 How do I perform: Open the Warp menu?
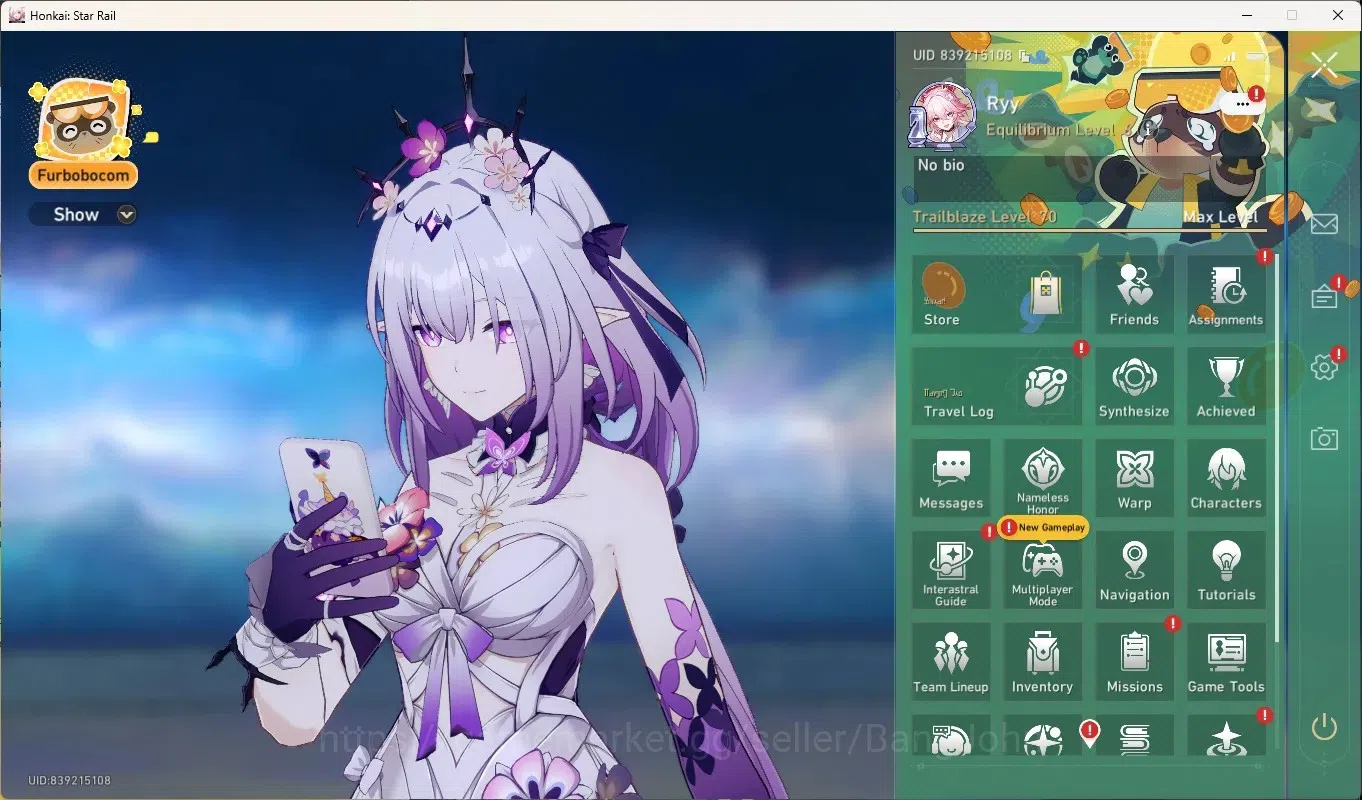(1134, 478)
